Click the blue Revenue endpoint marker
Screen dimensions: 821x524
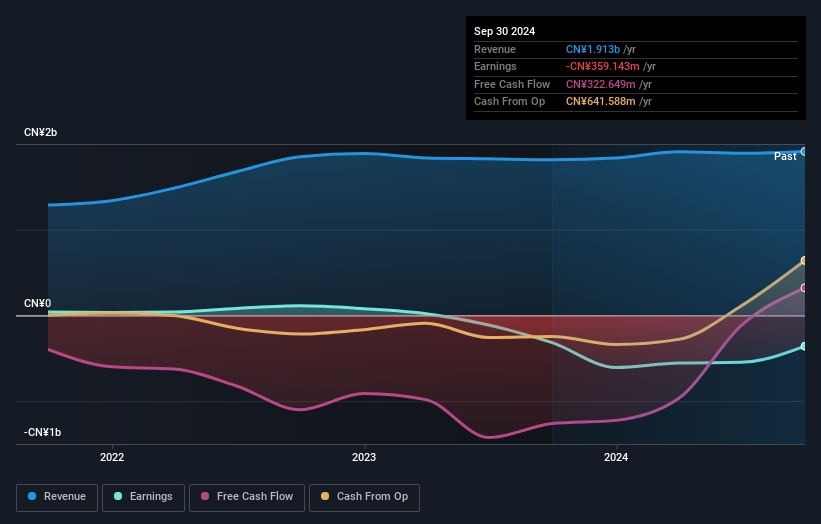pos(804,152)
